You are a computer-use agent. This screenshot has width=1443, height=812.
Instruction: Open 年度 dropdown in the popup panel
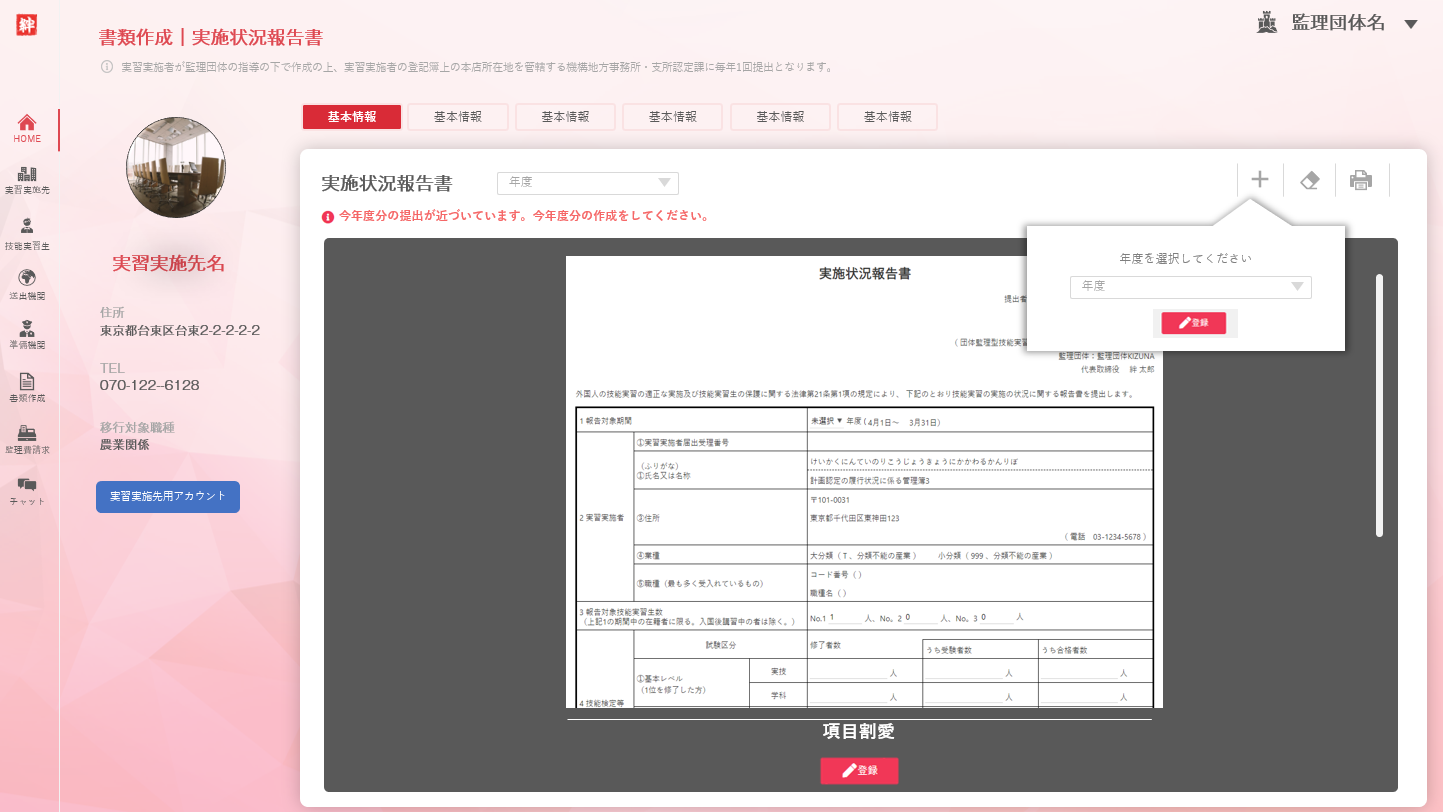coord(1190,287)
